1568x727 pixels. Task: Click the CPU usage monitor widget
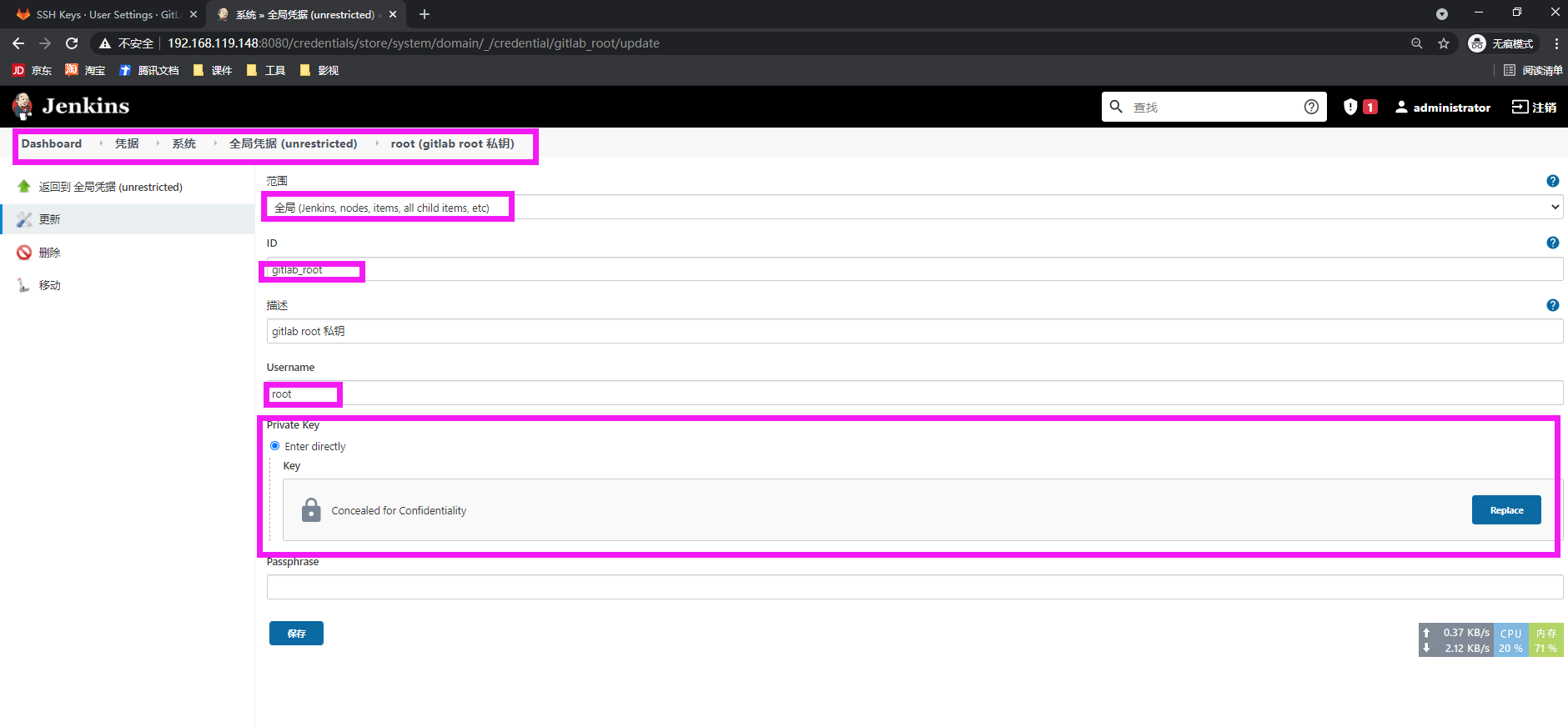click(1511, 640)
